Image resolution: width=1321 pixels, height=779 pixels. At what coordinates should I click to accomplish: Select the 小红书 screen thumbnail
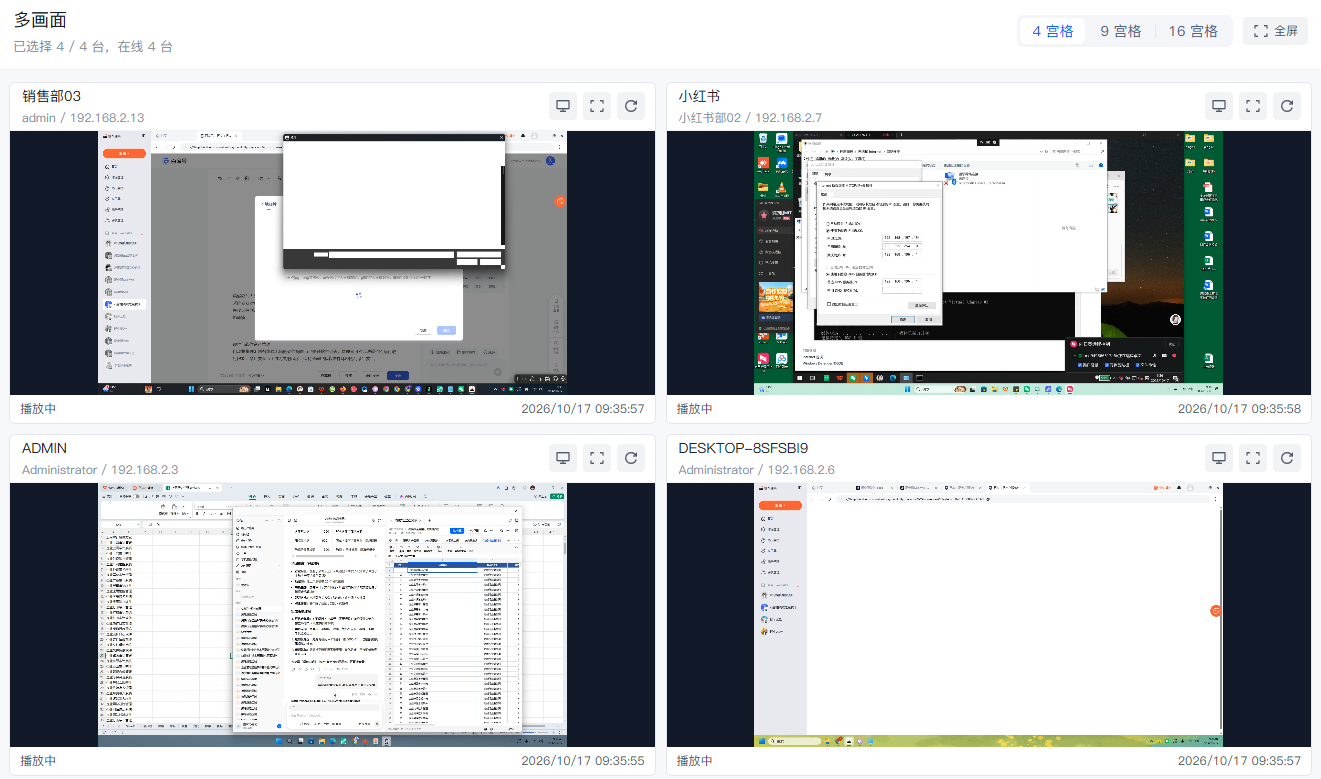pos(988,263)
